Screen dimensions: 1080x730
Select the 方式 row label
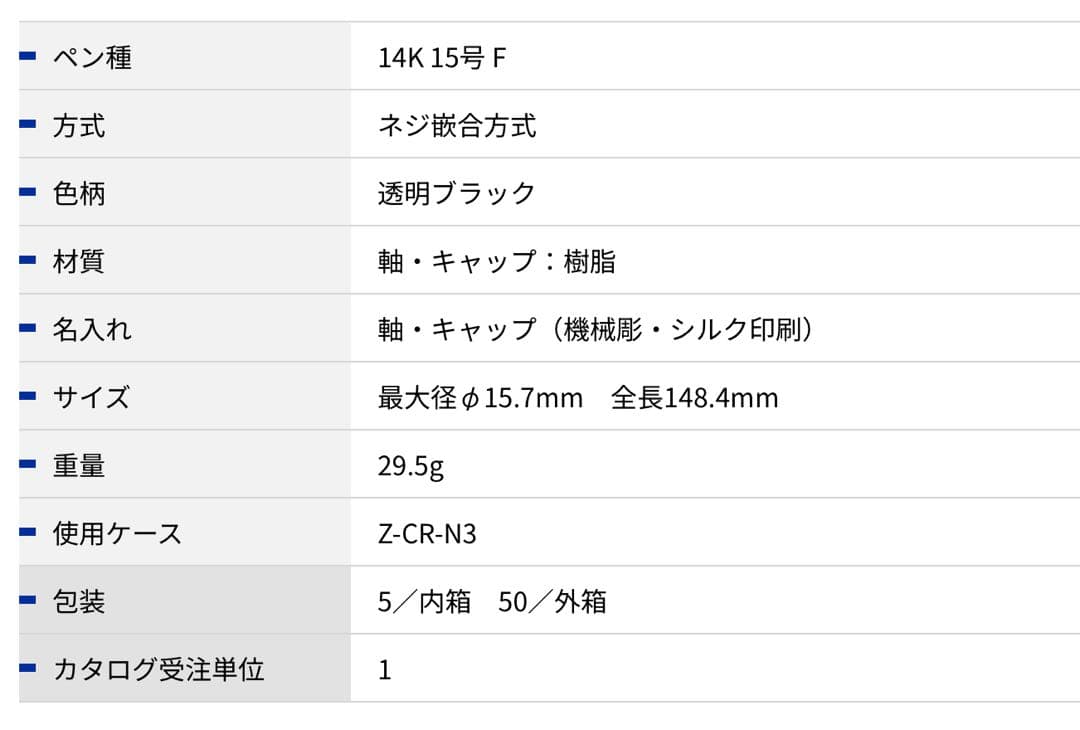(x=79, y=125)
